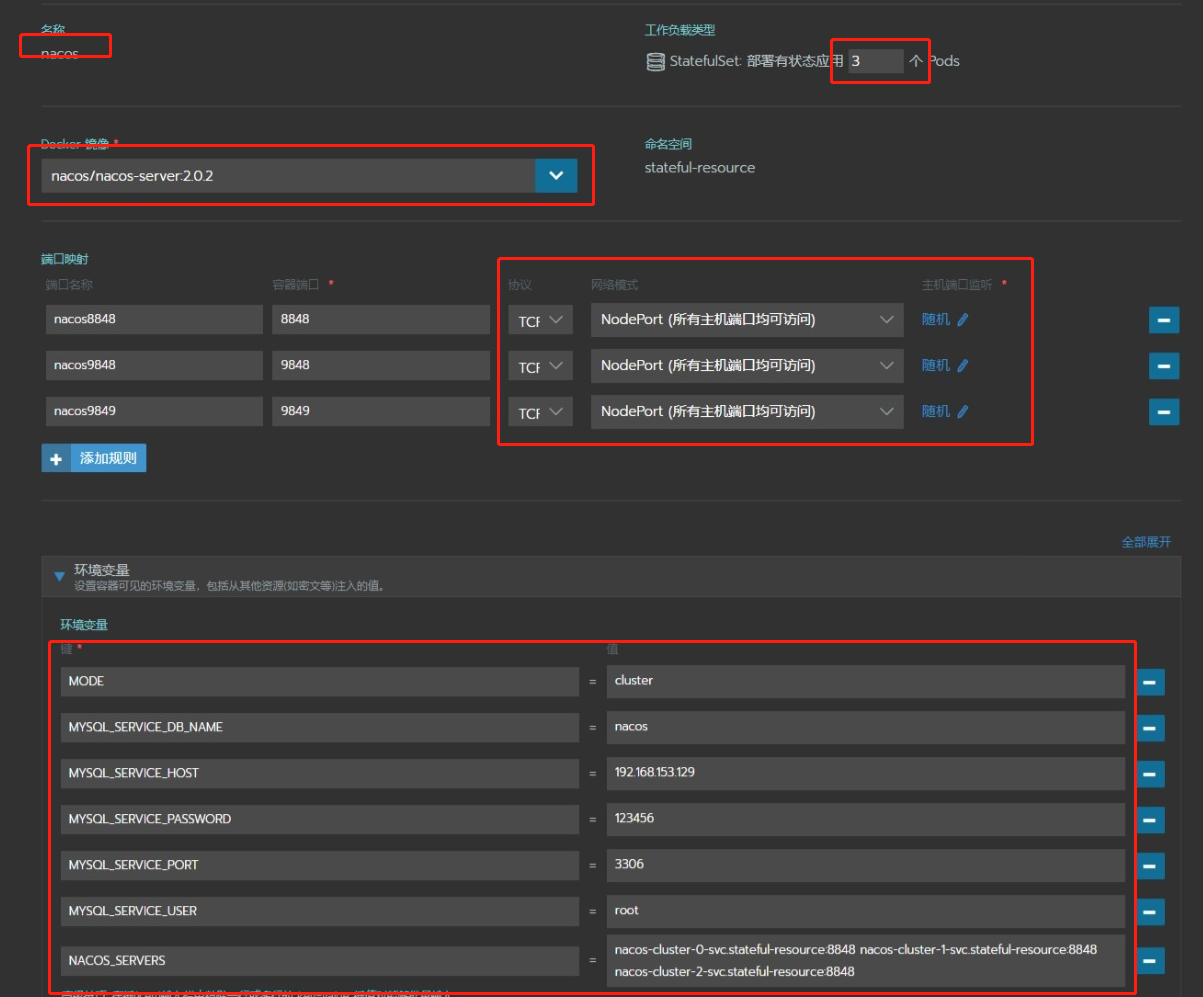1203x997 pixels.
Task: Edit host port for nacos9849 row
Action: click(x=963, y=411)
